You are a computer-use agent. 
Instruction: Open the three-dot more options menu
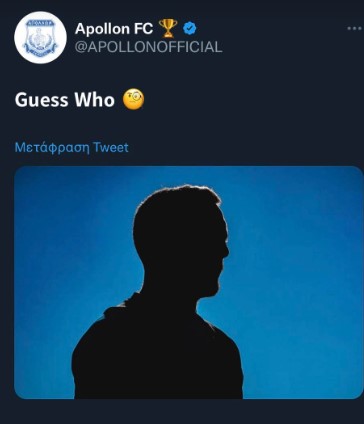(354, 29)
